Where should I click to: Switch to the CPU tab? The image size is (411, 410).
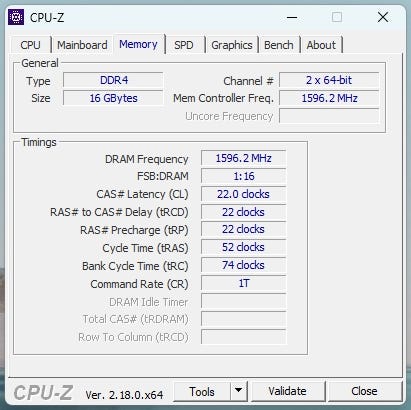coord(30,45)
